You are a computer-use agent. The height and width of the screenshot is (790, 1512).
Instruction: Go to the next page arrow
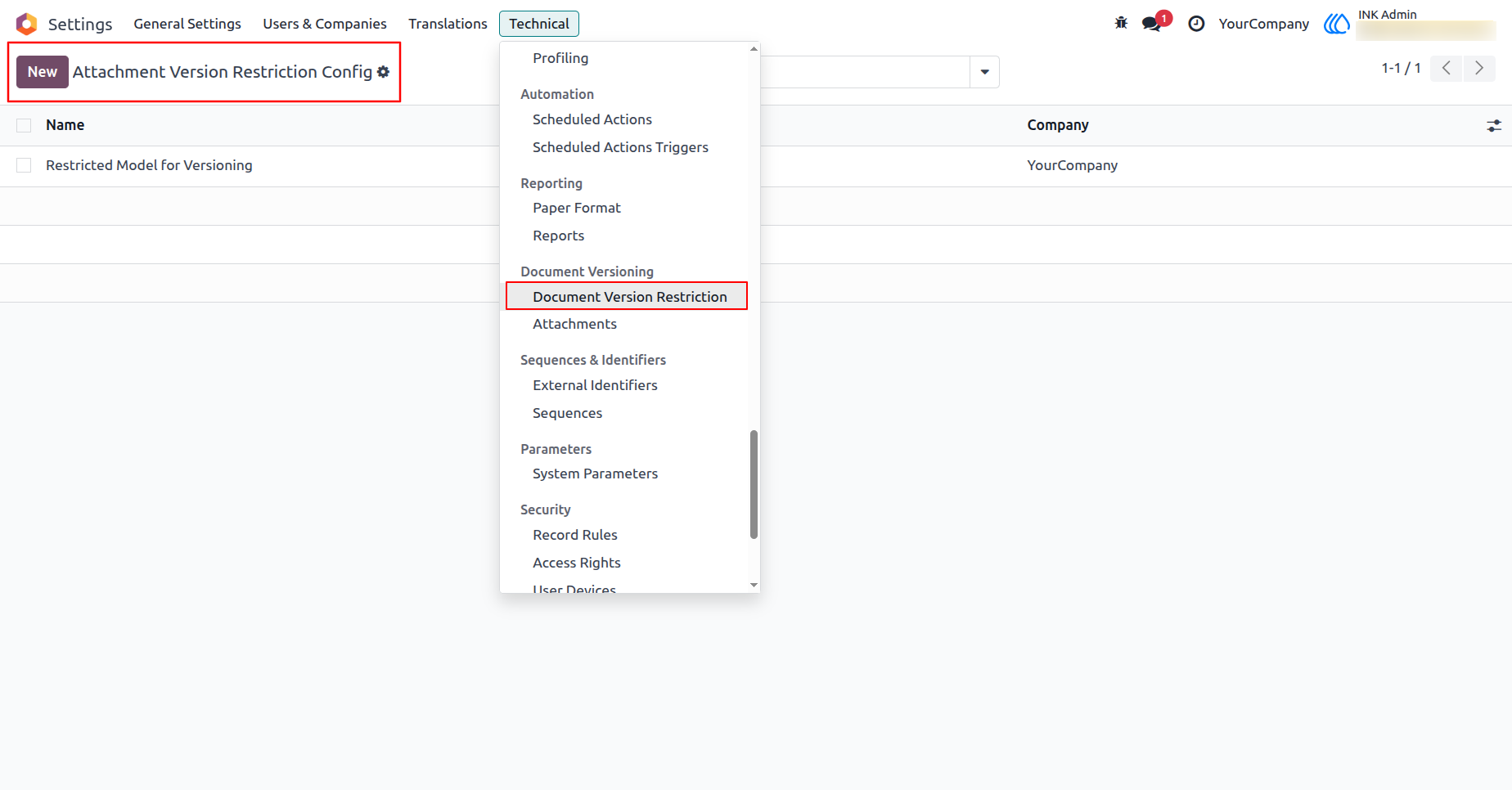coord(1479,68)
